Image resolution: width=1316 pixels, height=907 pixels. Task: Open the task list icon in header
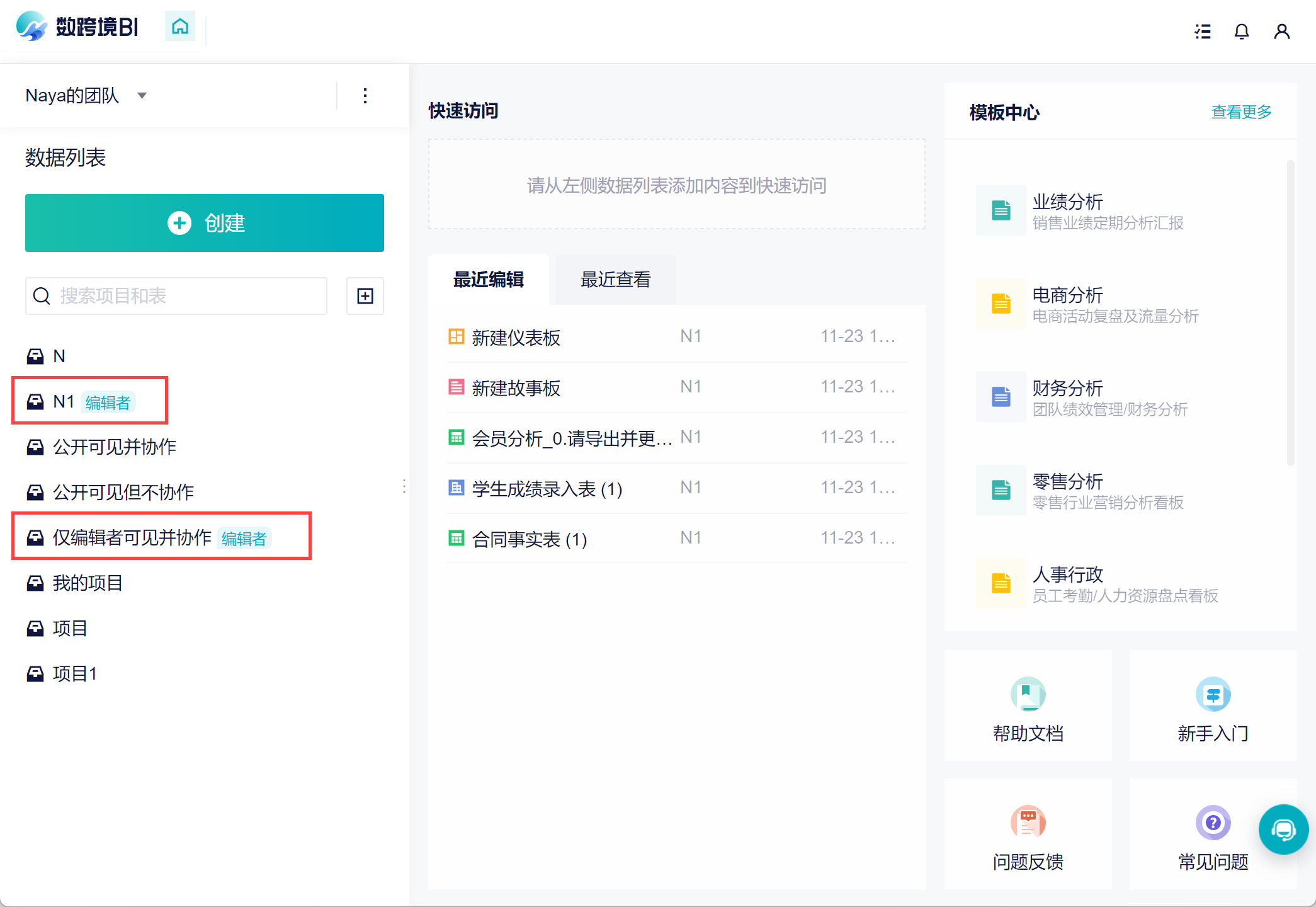[x=1203, y=31]
